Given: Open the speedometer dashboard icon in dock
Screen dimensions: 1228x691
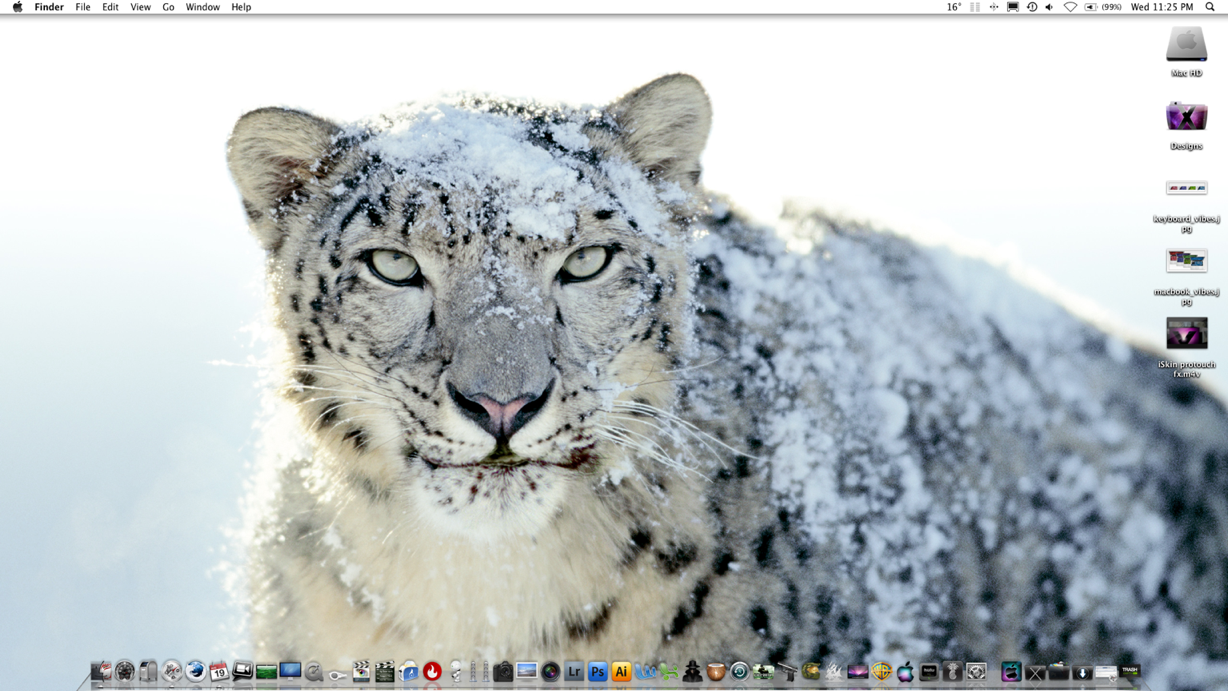Looking at the screenshot, I should (x=124, y=671).
